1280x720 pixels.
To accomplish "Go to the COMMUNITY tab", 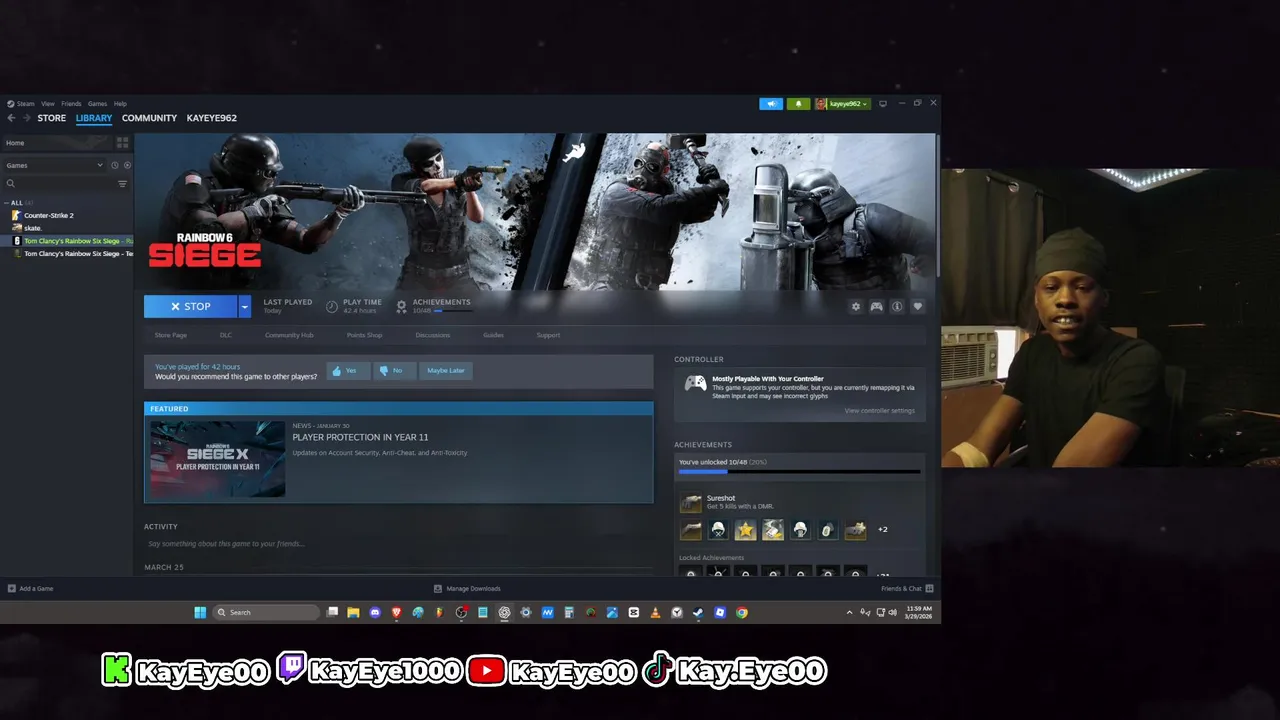I will tap(149, 118).
